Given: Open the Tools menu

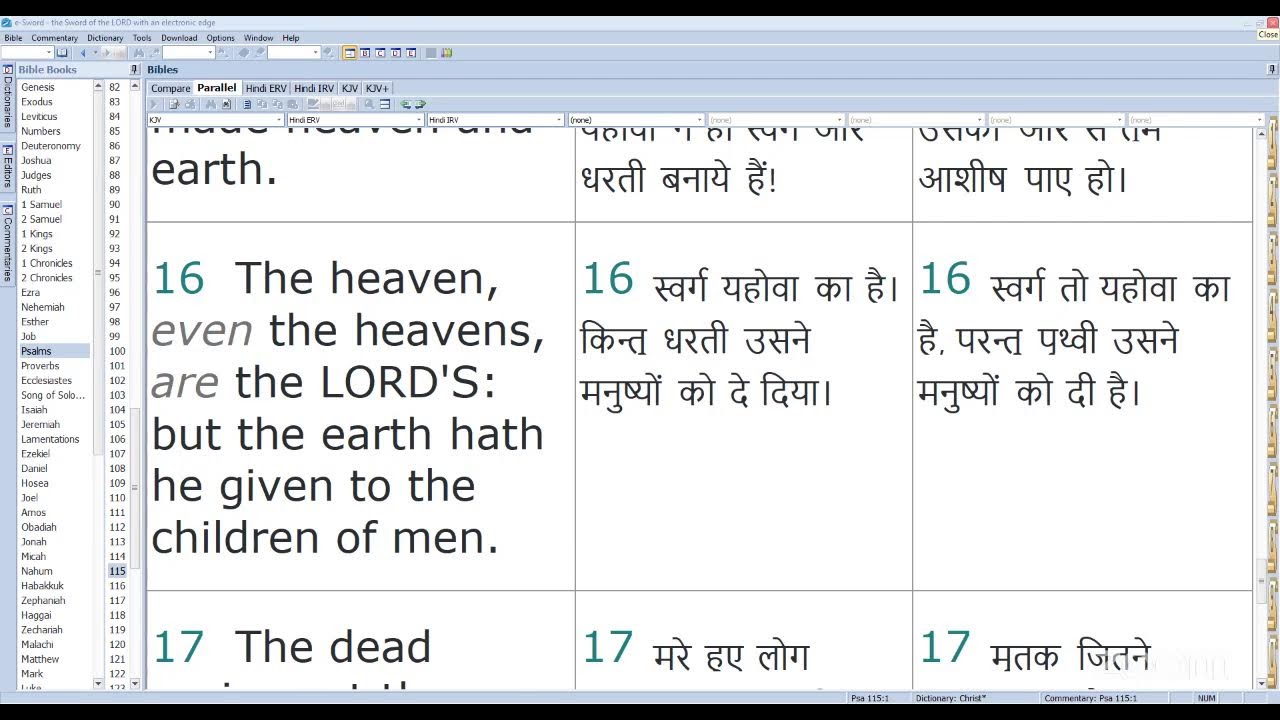Looking at the screenshot, I should click(142, 38).
